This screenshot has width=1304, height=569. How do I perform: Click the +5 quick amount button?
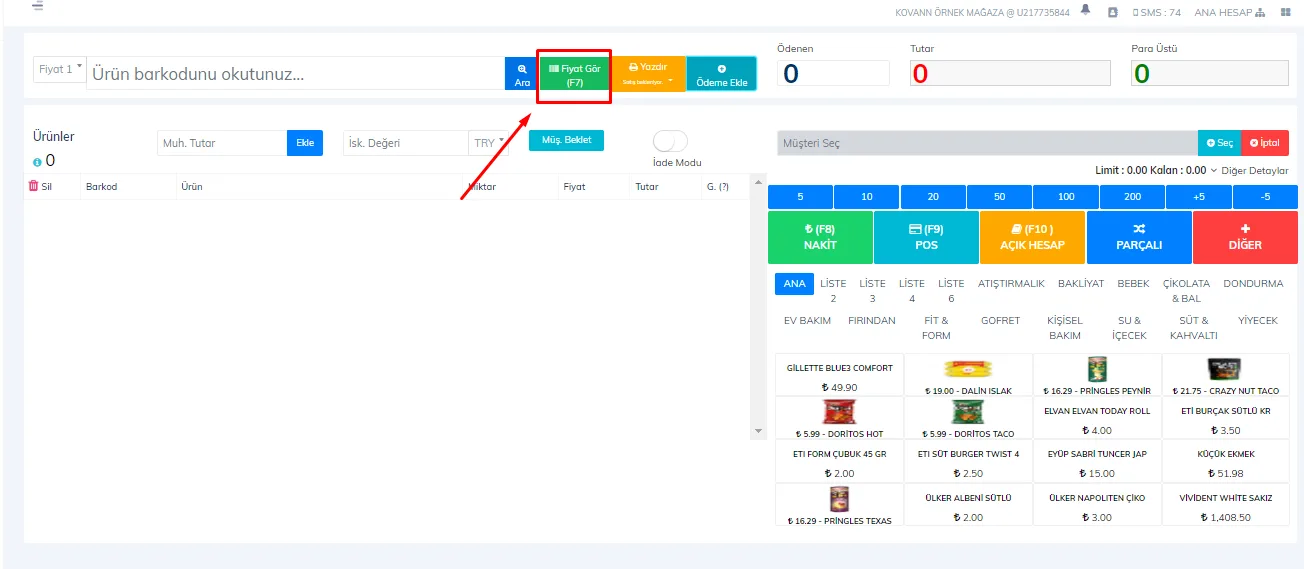pos(1199,197)
